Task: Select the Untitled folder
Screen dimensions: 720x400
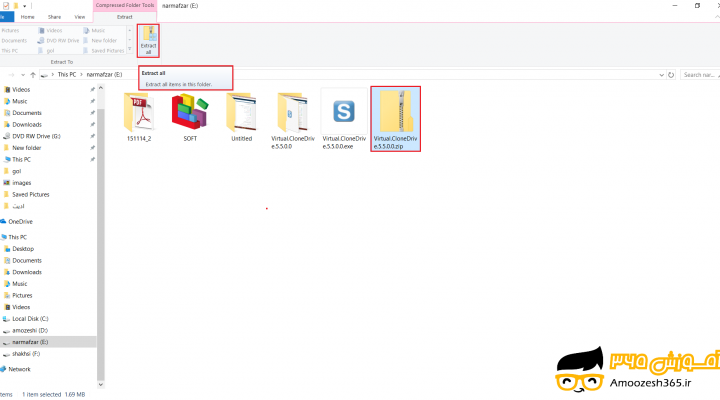Action: (242, 117)
